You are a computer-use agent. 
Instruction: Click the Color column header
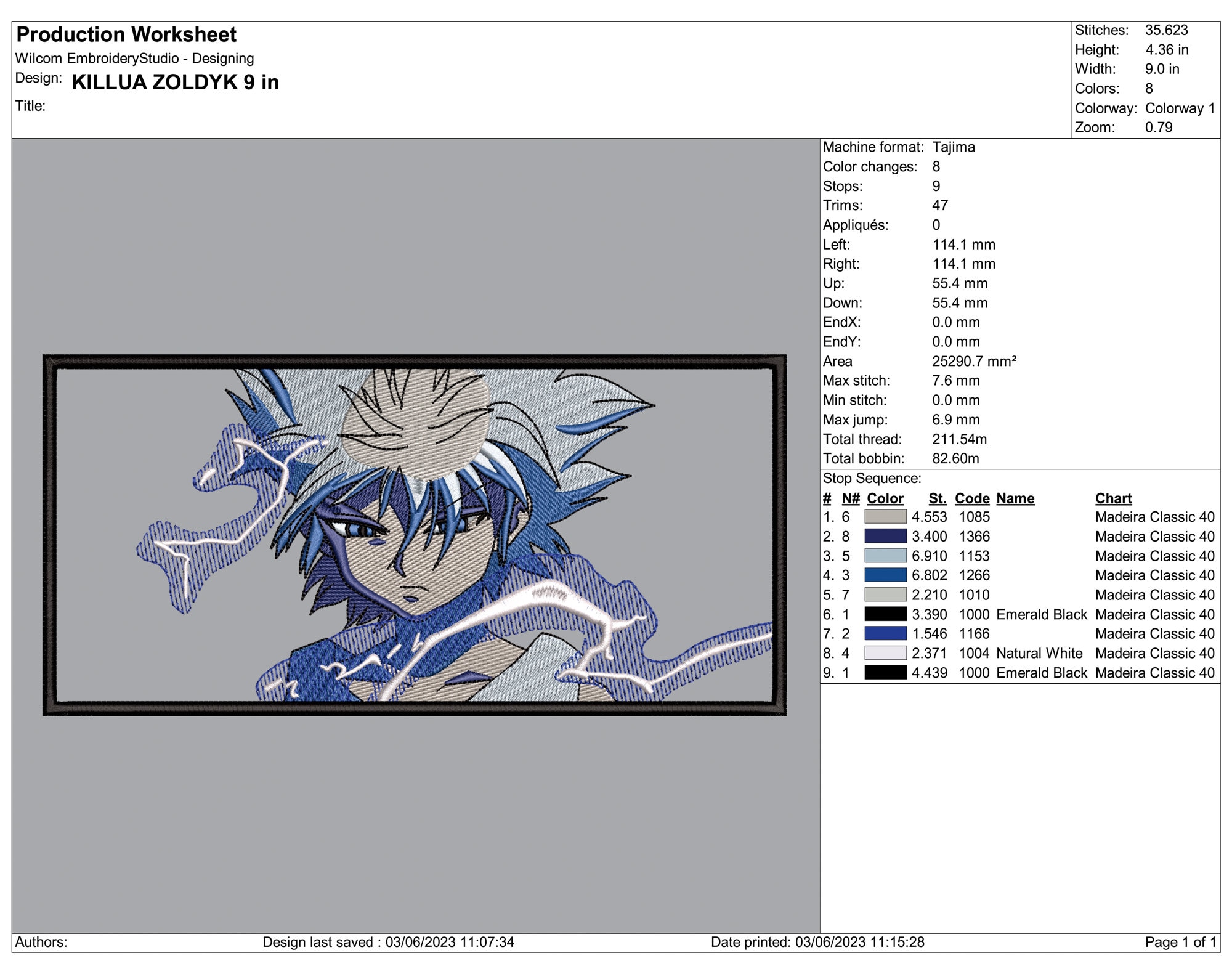tap(885, 498)
